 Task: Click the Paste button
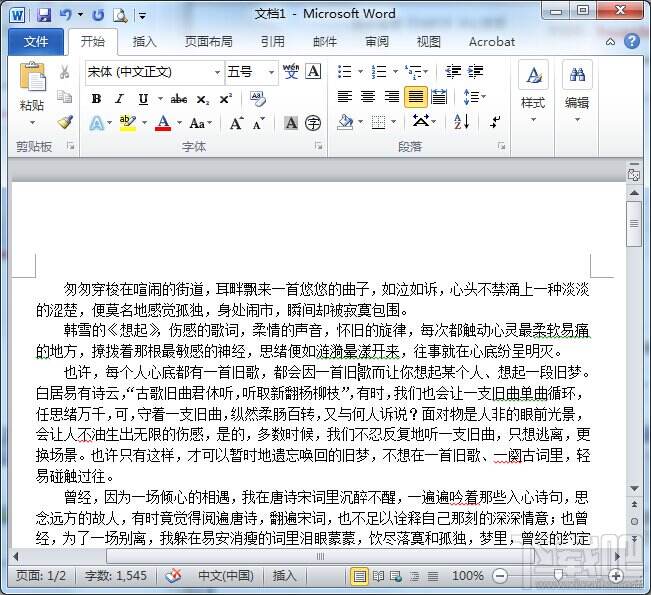[32, 89]
